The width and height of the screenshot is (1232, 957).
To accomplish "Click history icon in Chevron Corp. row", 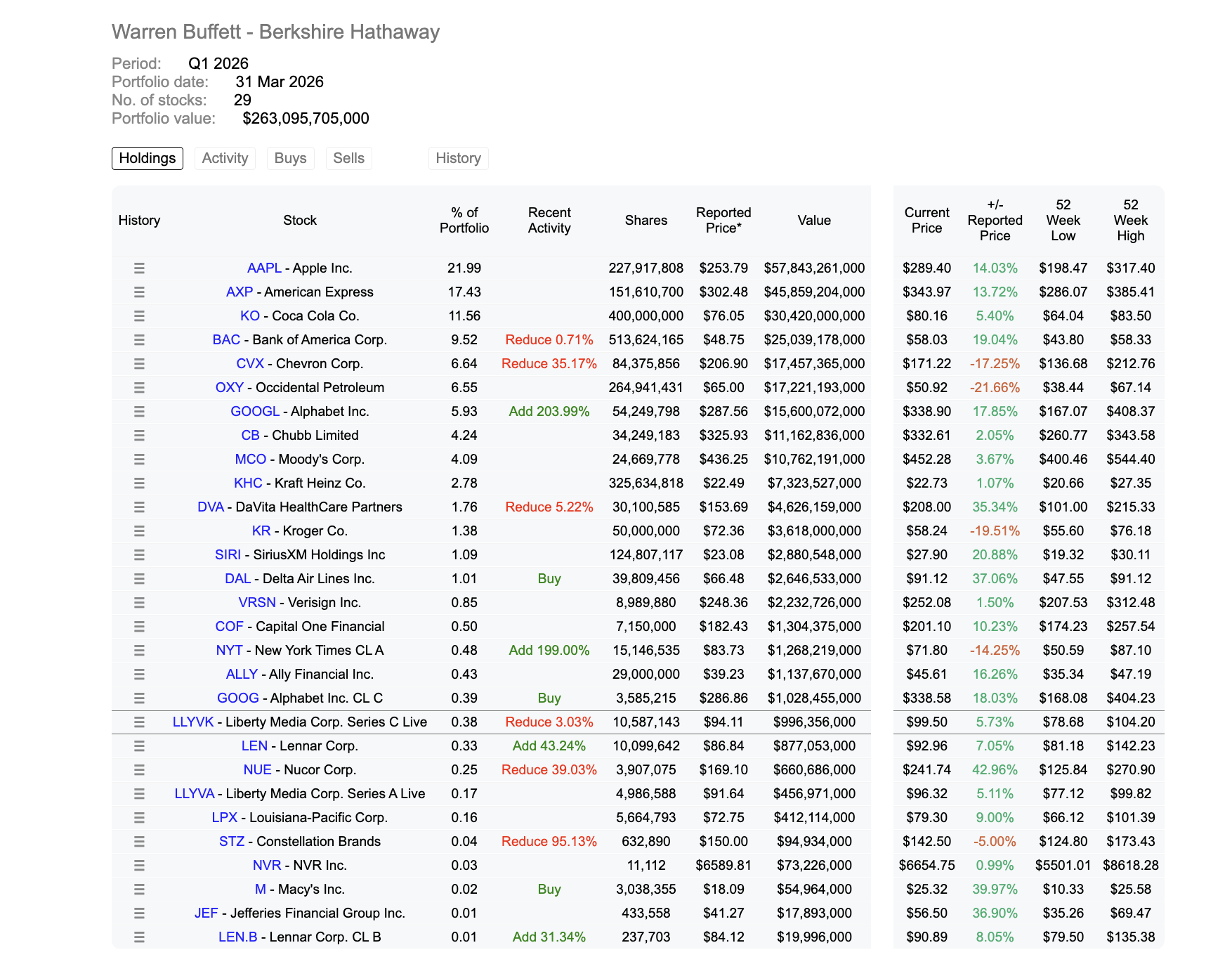I will pyautogui.click(x=139, y=363).
